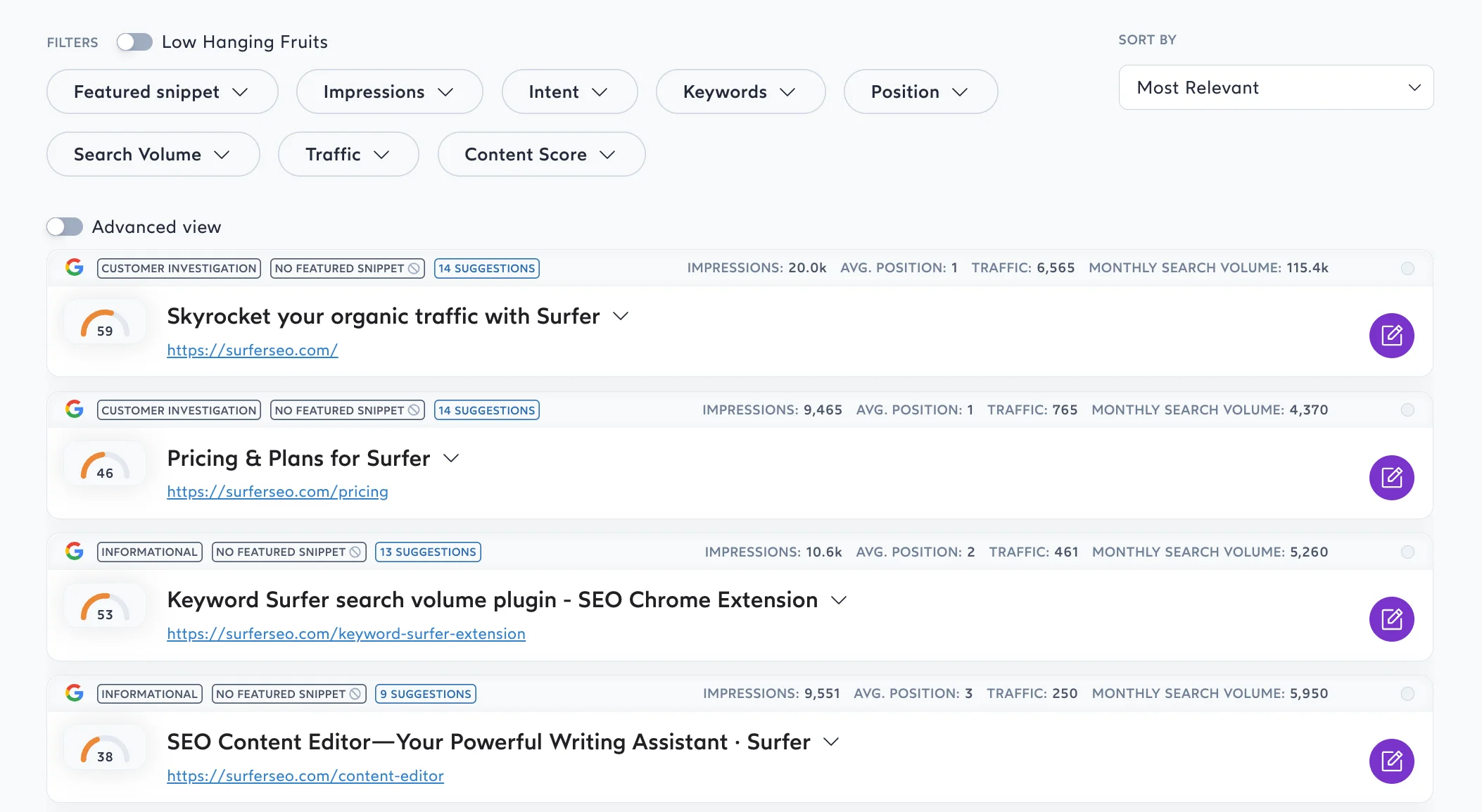Click Monthly Search Volume 5,950 value
This screenshot has width=1482, height=812.
[x=1309, y=693]
